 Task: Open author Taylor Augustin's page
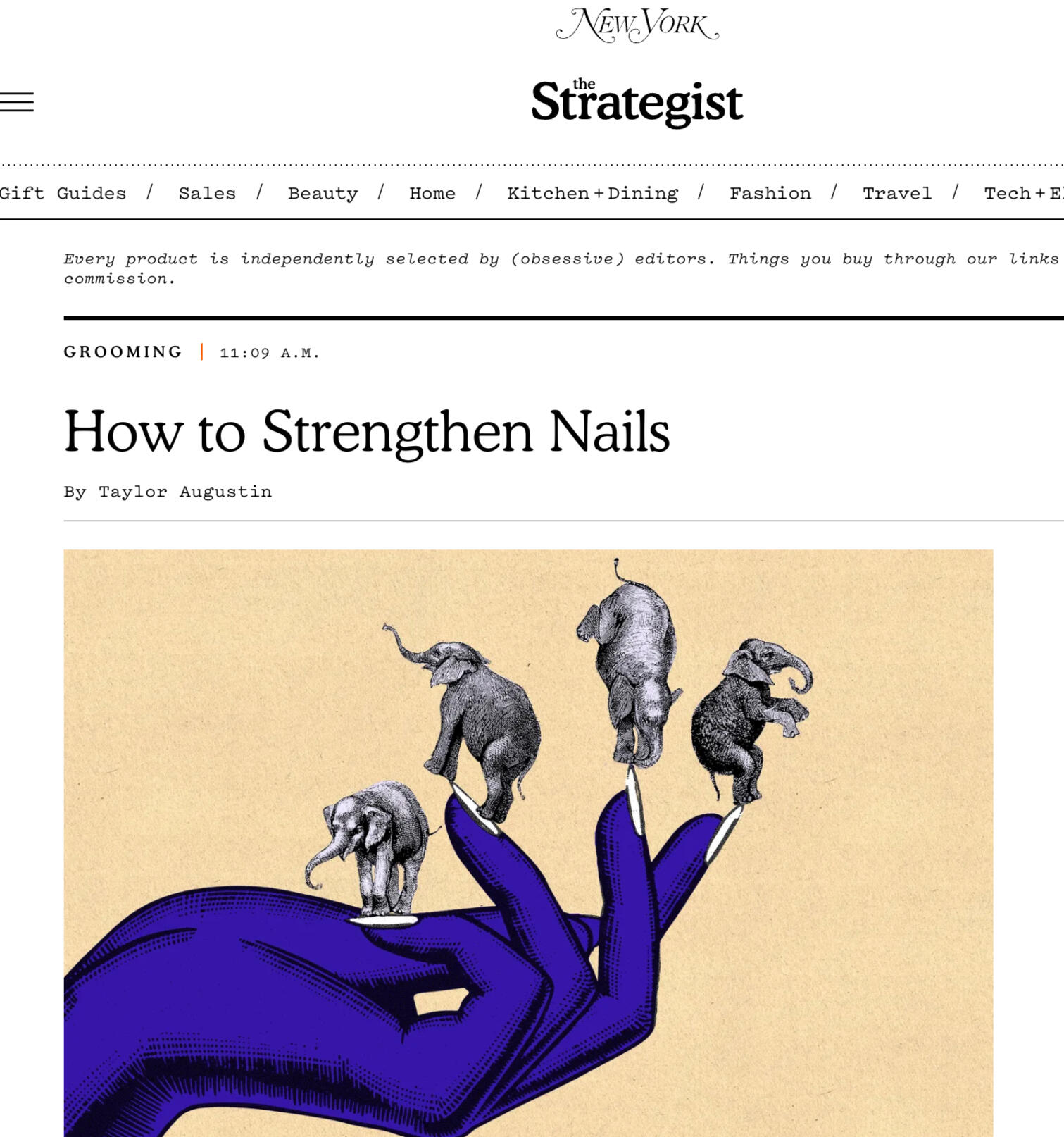point(184,492)
